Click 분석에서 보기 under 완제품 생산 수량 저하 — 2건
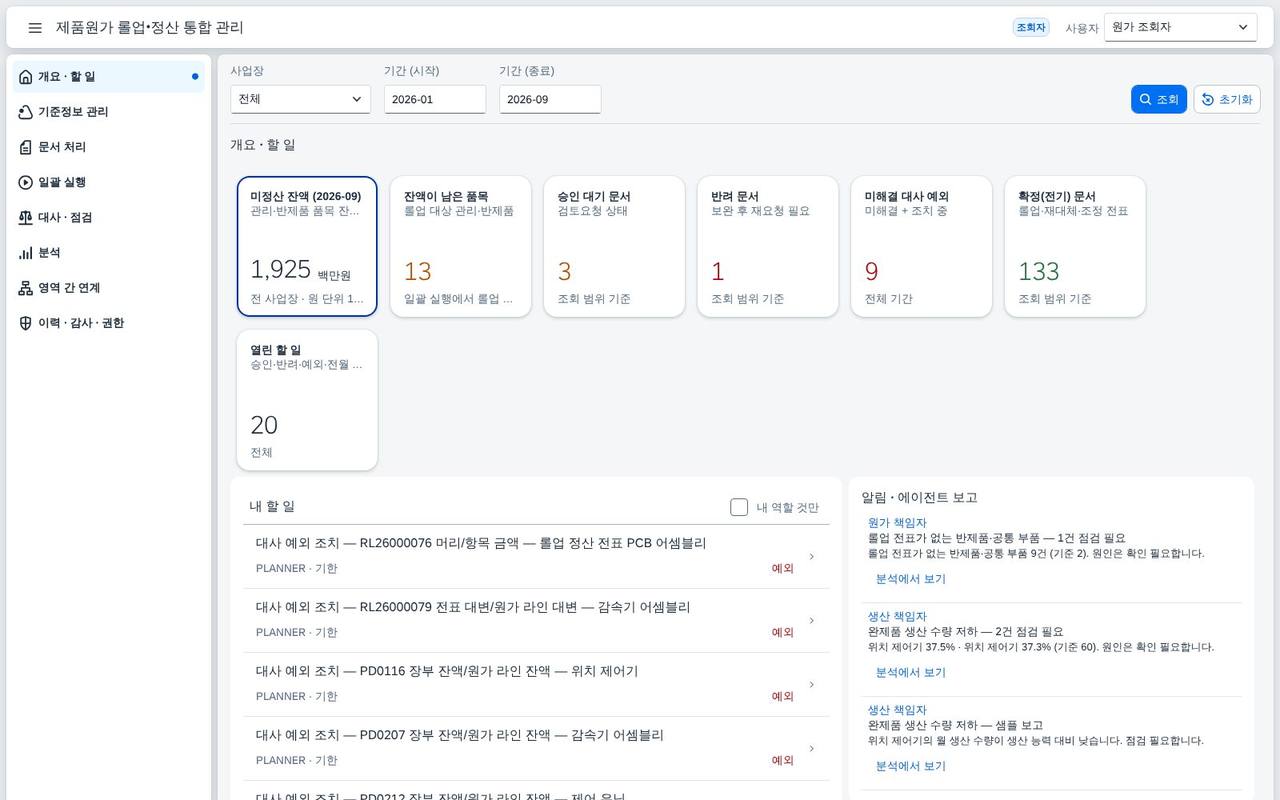This screenshot has height=800, width=1280. click(910, 672)
